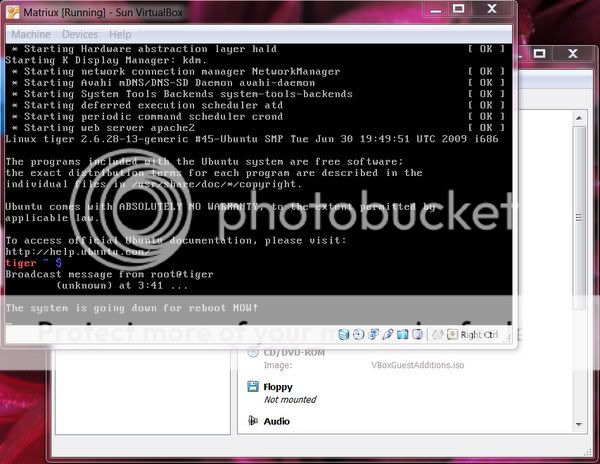Open the Help menu in VirtualBox
Image resolution: width=600 pixels, height=464 pixels.
tap(120, 34)
